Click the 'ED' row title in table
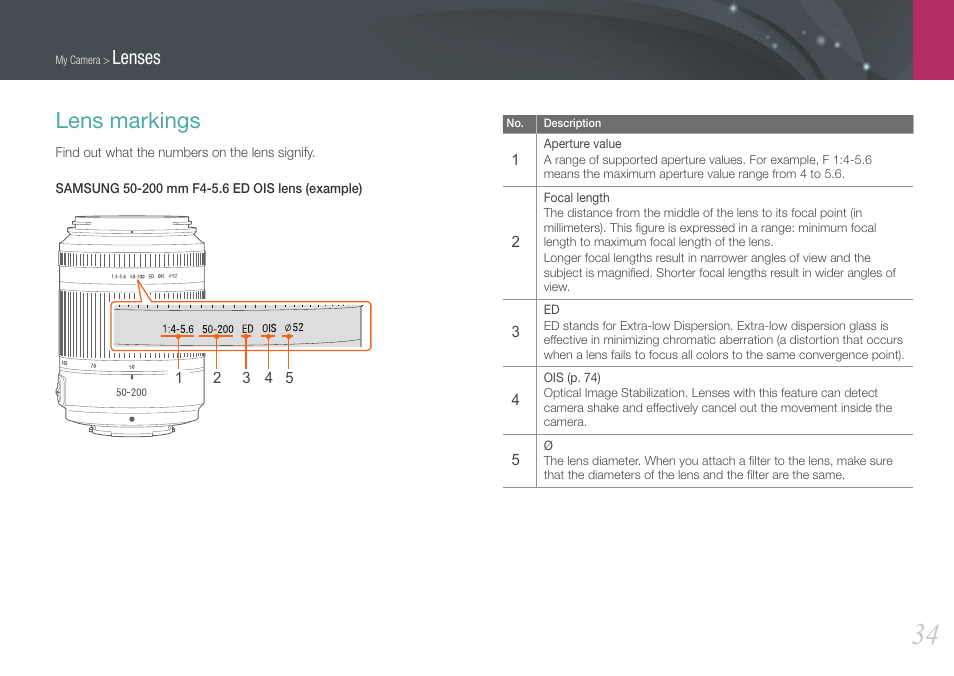The width and height of the screenshot is (954, 676). point(551,310)
